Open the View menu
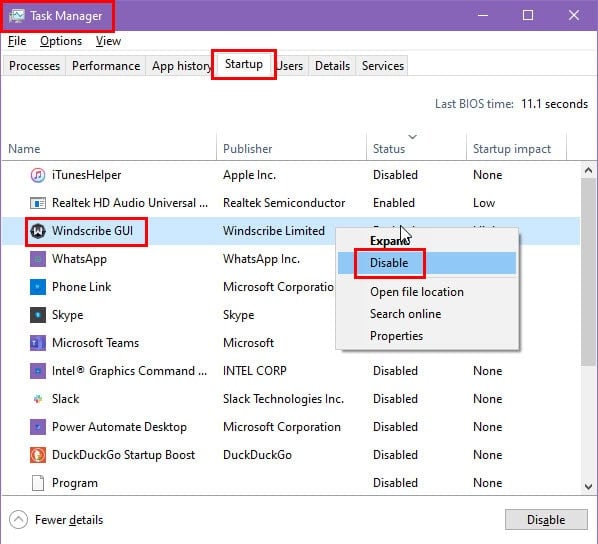Screen dimensions: 598x544 108,41
